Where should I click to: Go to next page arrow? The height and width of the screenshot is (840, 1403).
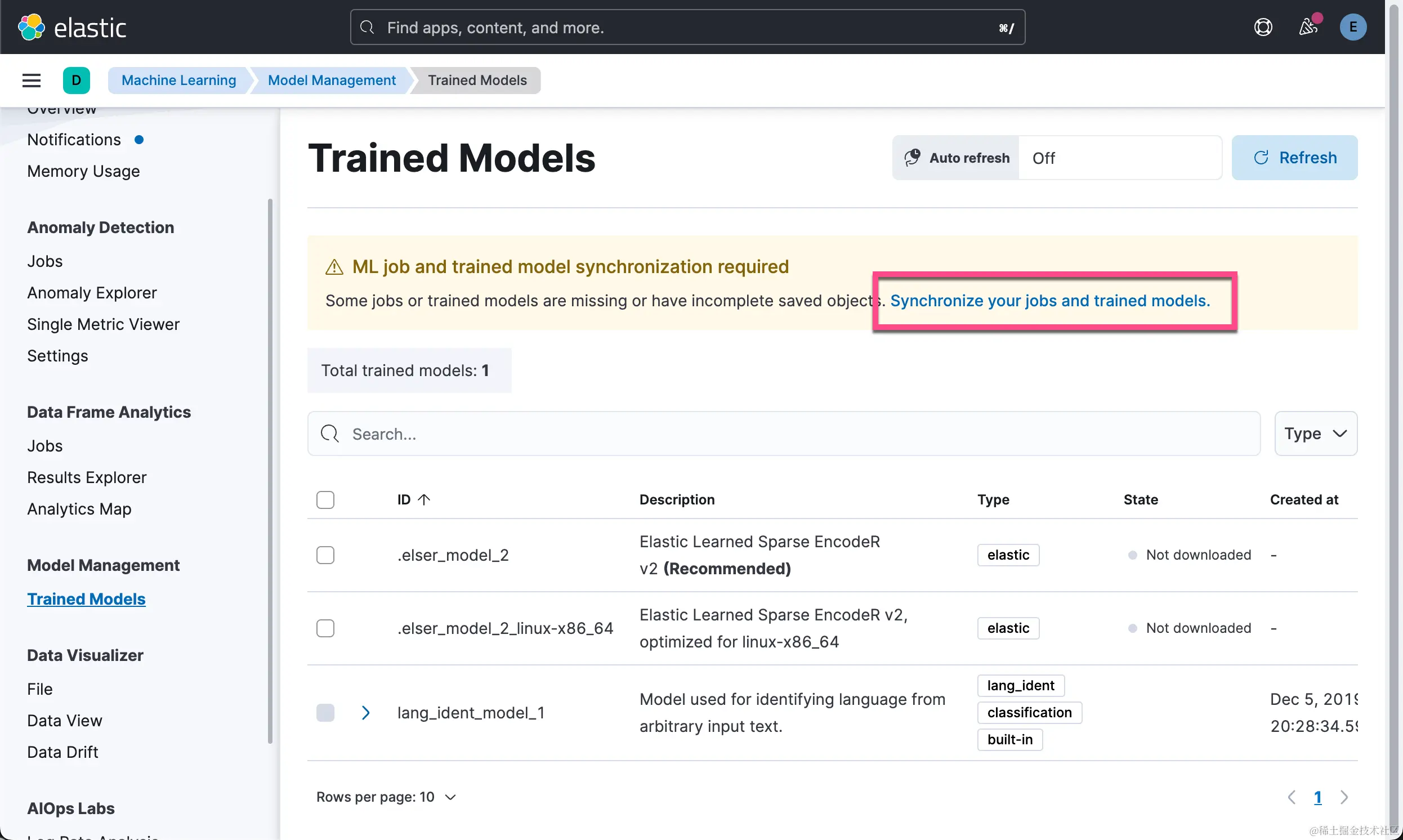(1344, 797)
